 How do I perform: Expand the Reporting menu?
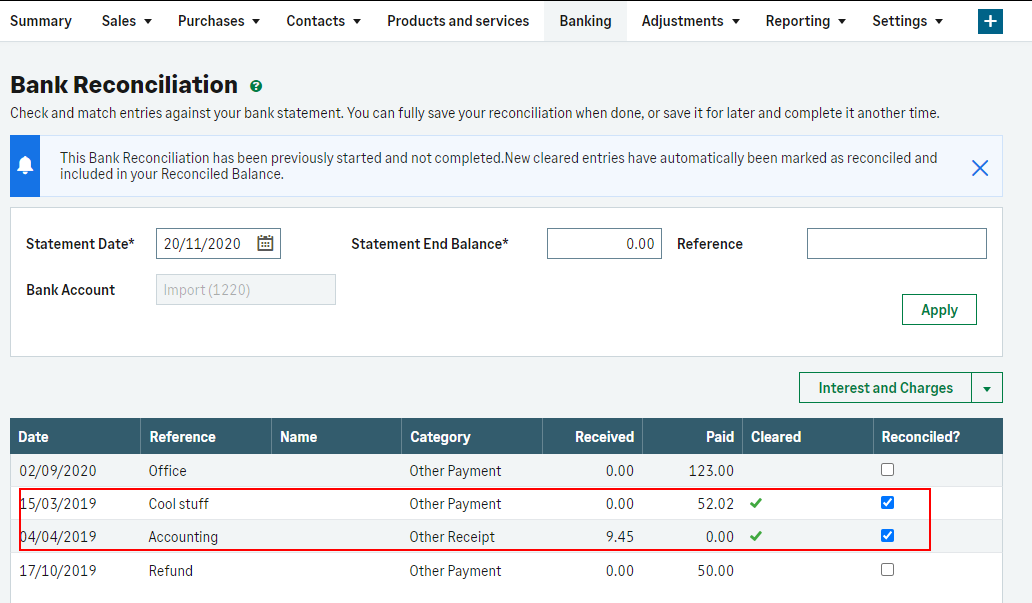tap(805, 21)
